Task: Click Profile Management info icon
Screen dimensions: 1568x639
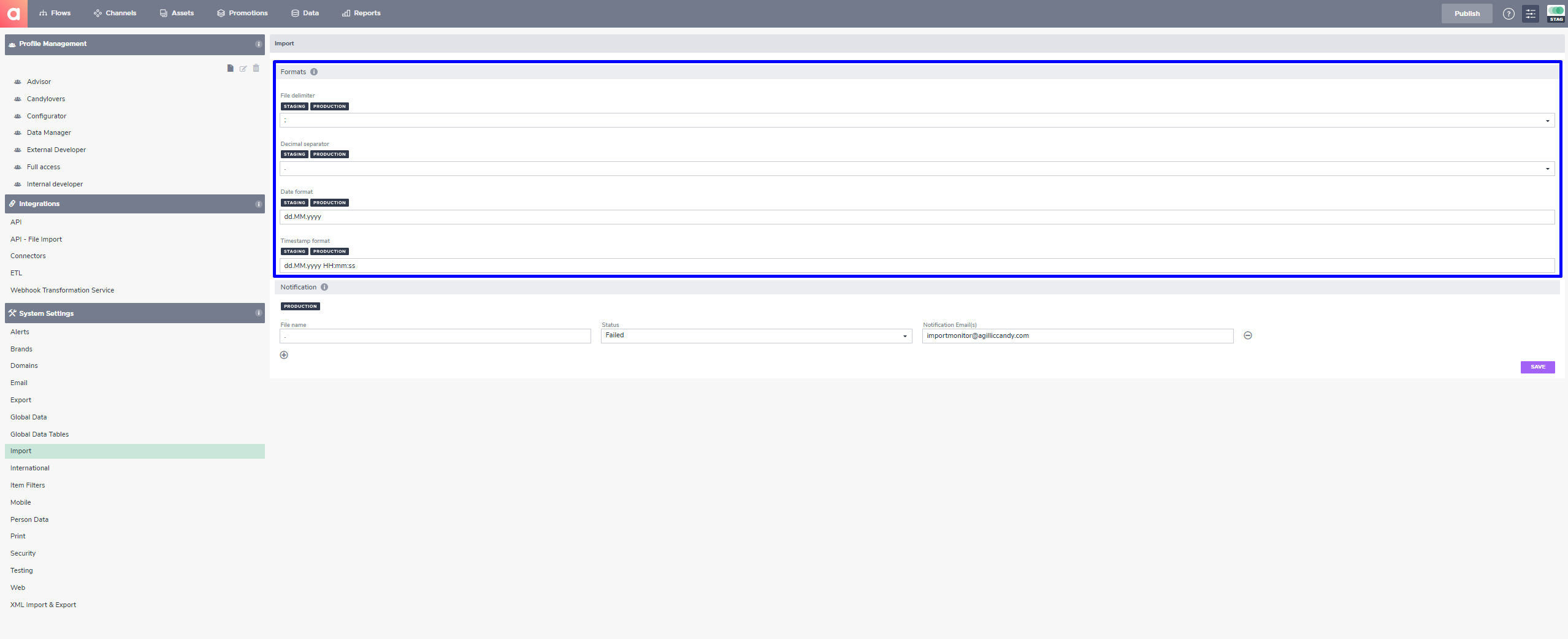Action: [258, 44]
